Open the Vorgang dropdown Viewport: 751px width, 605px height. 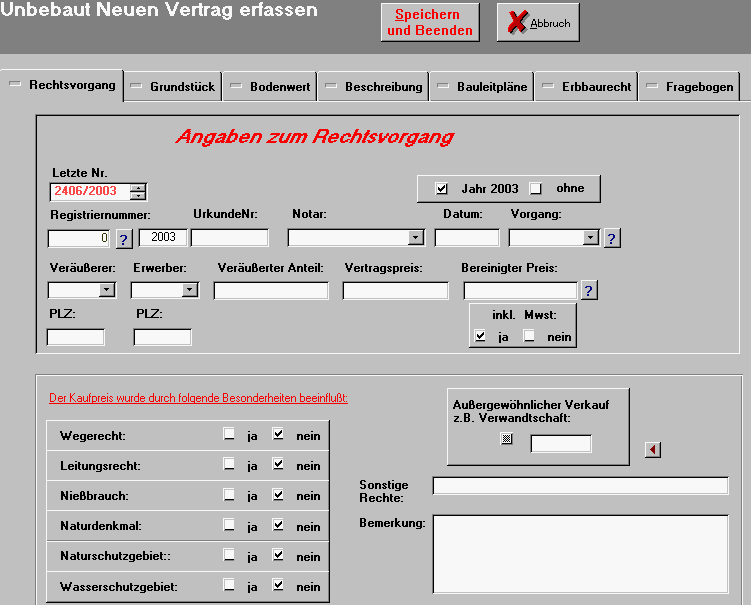tap(591, 238)
